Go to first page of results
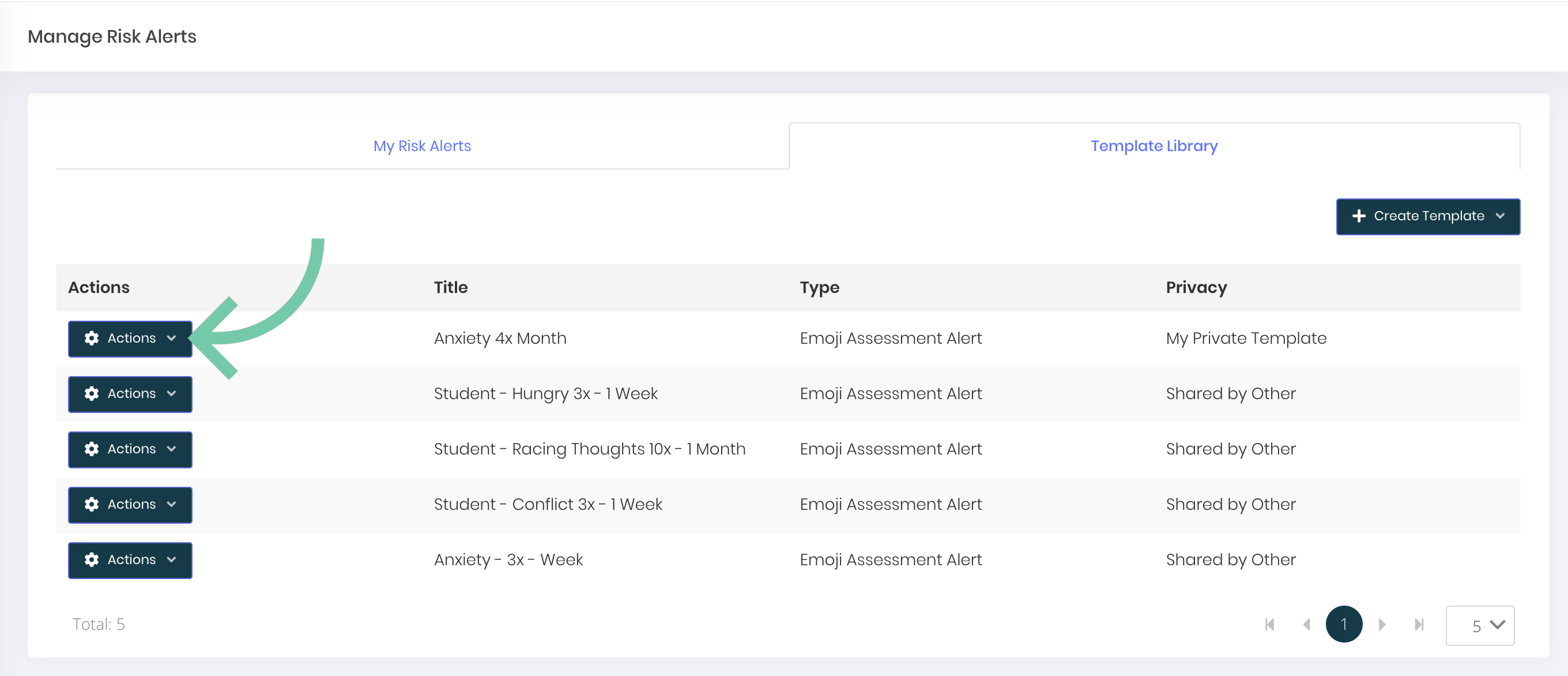The image size is (1568, 676). click(1270, 625)
